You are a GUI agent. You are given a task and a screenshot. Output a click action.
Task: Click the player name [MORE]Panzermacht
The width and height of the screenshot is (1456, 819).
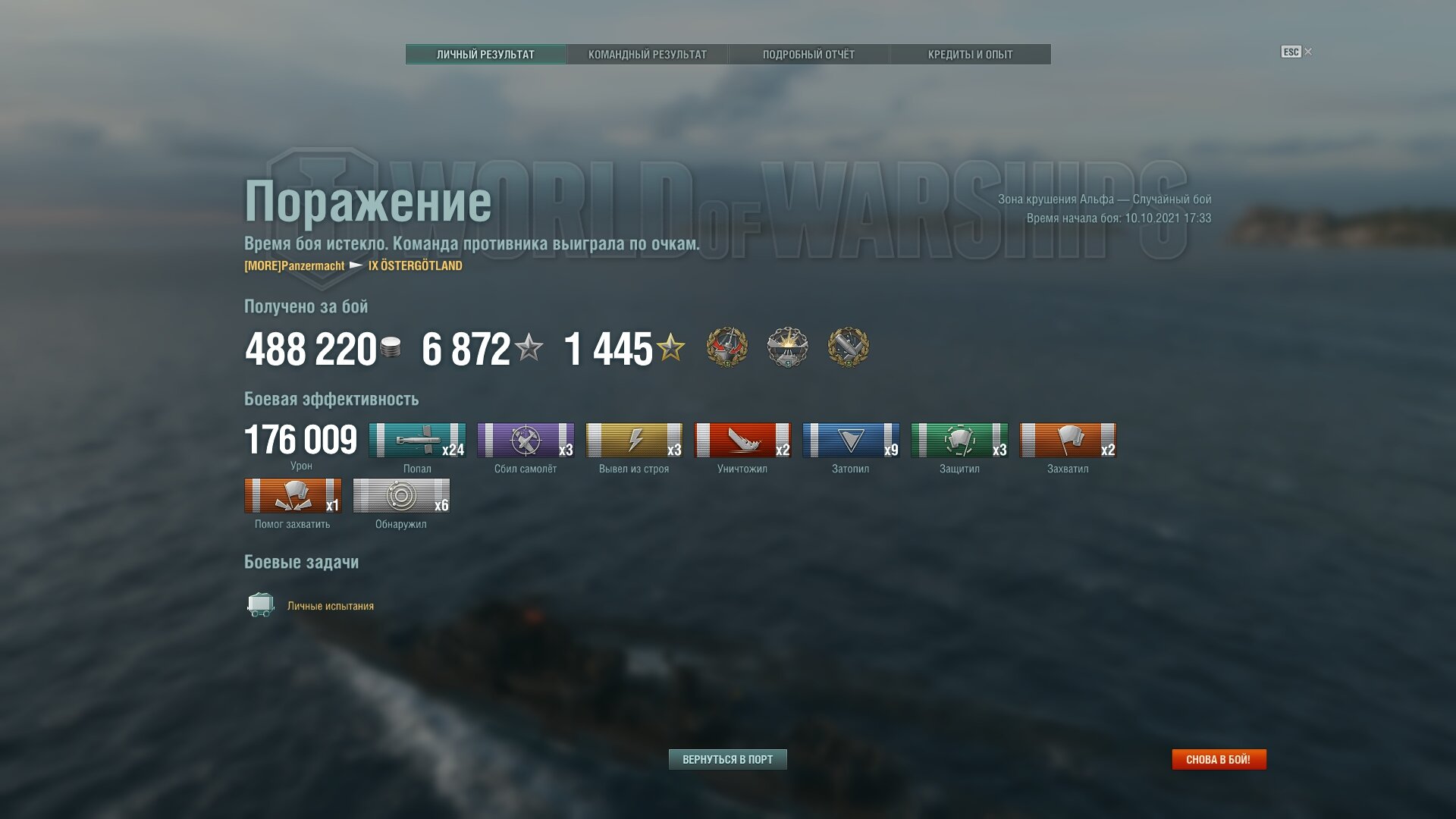pyautogui.click(x=294, y=265)
